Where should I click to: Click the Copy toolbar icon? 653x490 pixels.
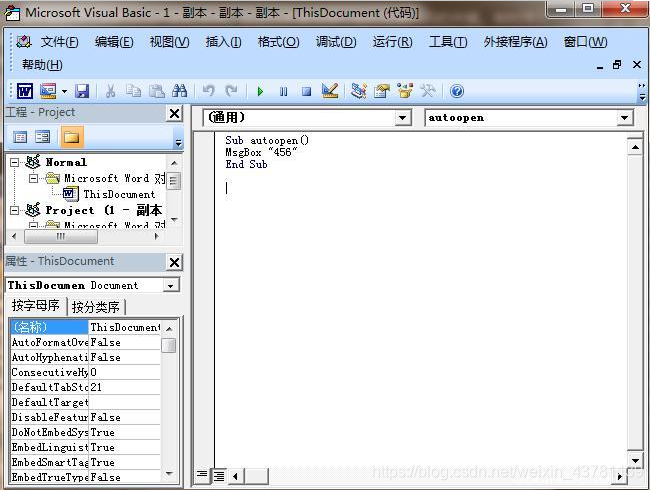click(133, 91)
